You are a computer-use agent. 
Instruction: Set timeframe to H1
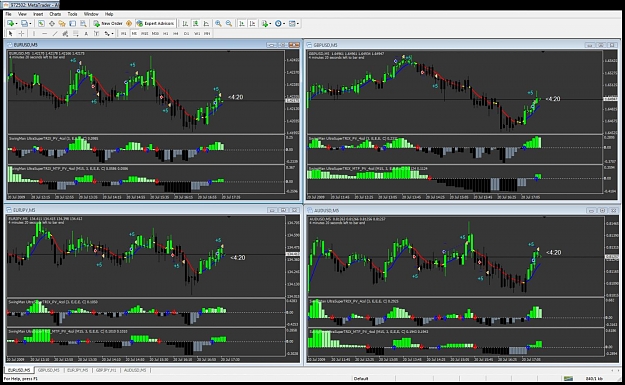tap(165, 34)
